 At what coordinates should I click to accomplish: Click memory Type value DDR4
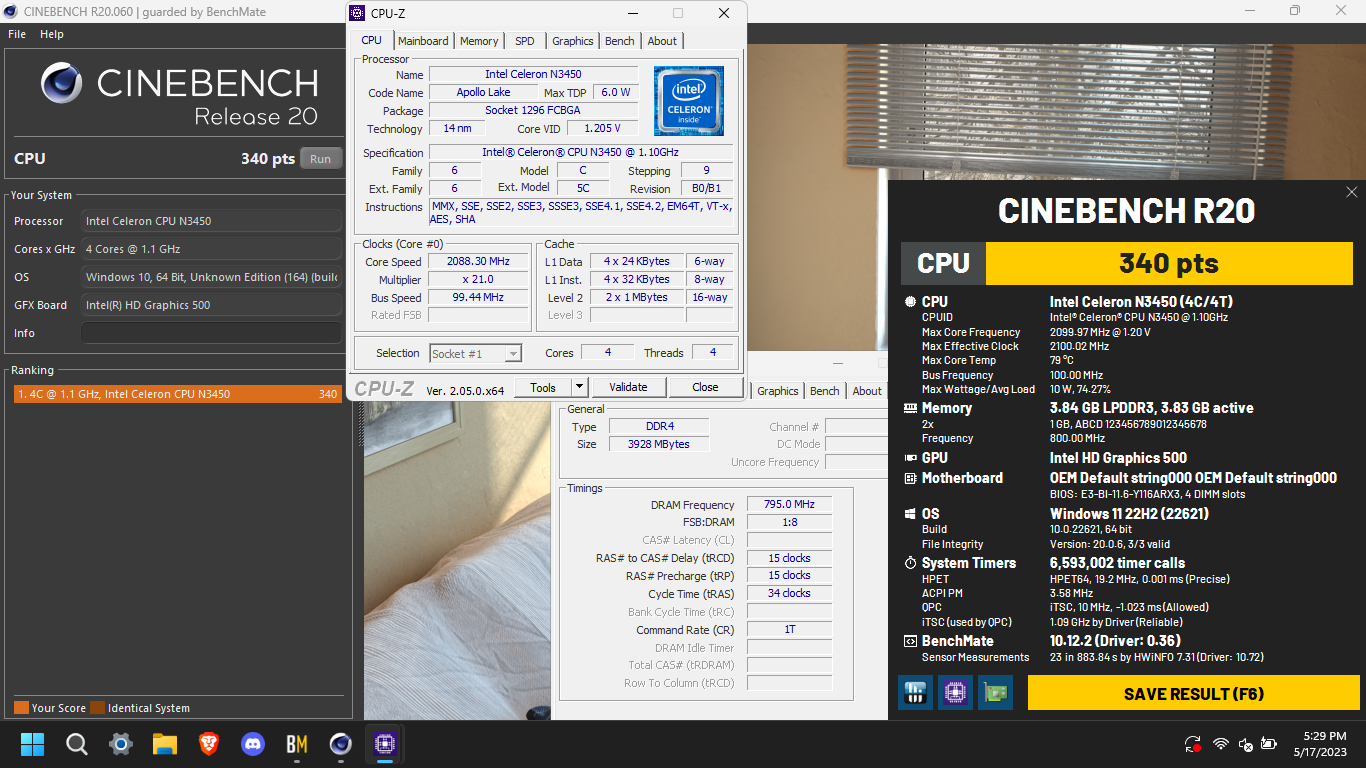pos(659,426)
